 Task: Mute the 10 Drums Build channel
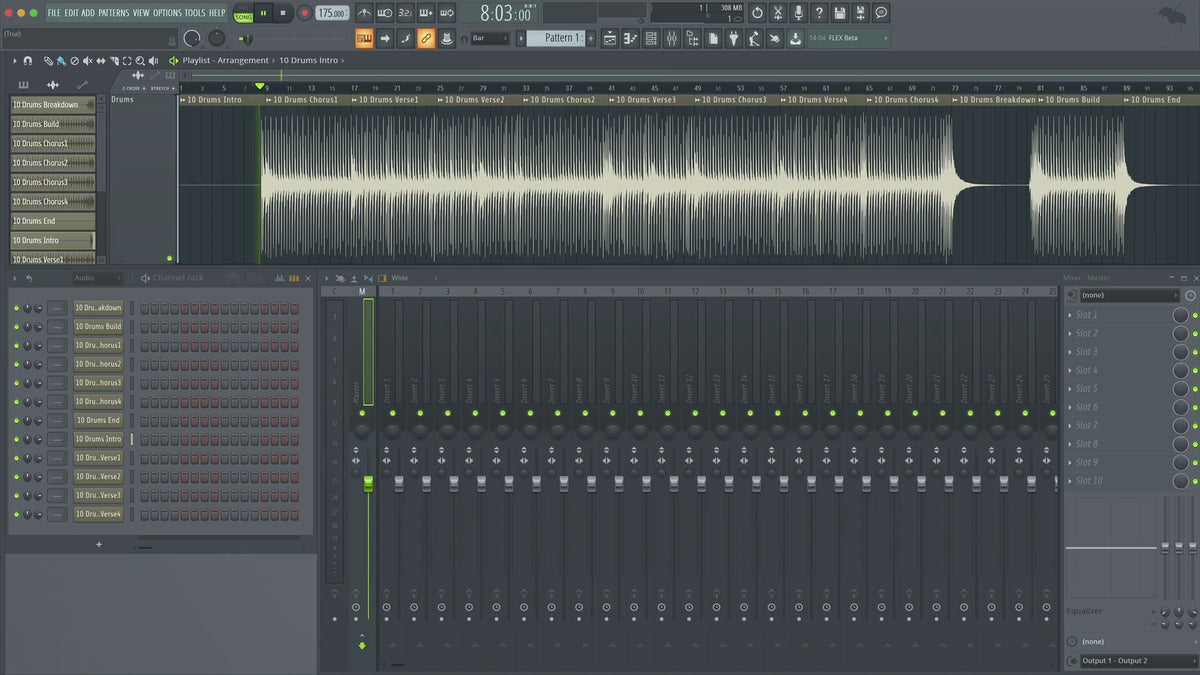point(16,327)
